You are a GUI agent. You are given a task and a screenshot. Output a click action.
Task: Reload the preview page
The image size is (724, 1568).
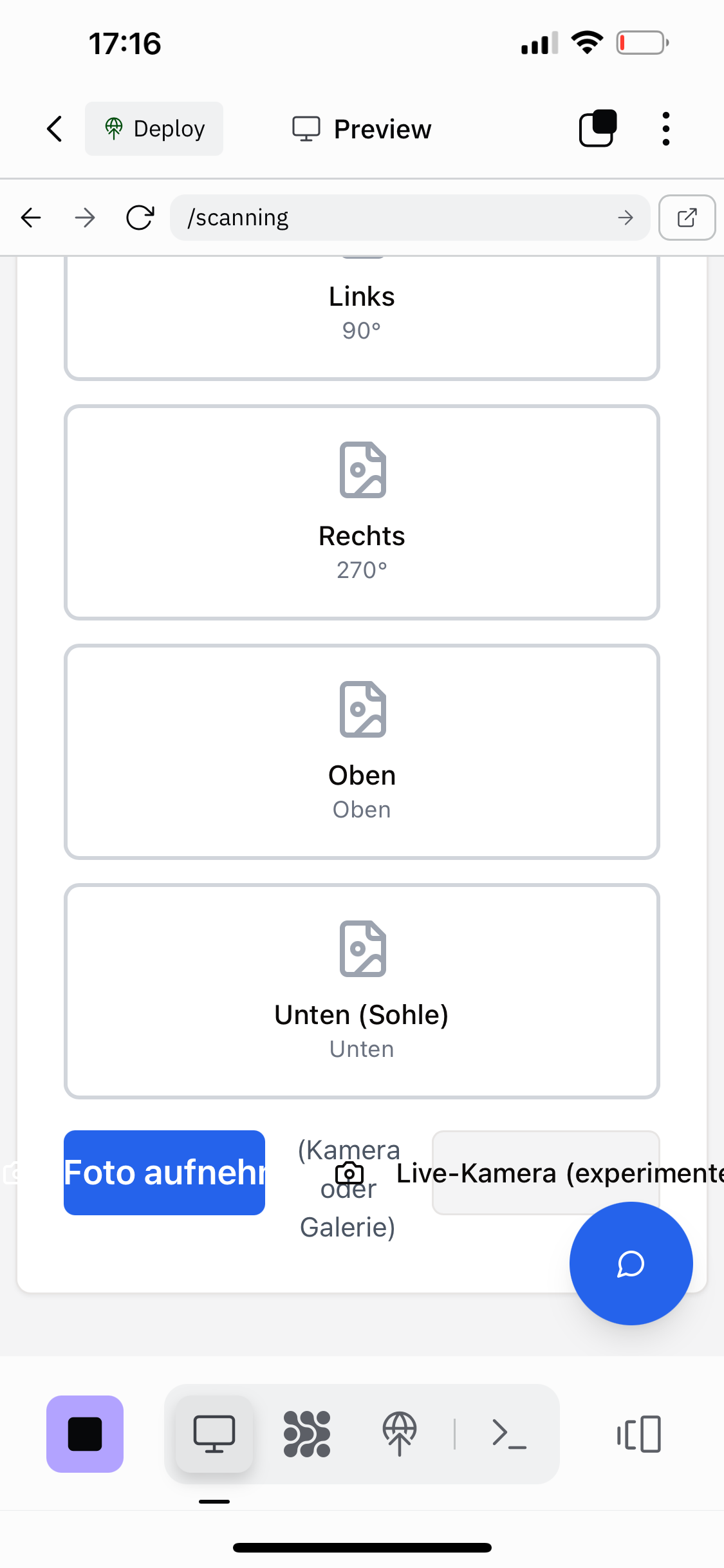coord(140,218)
